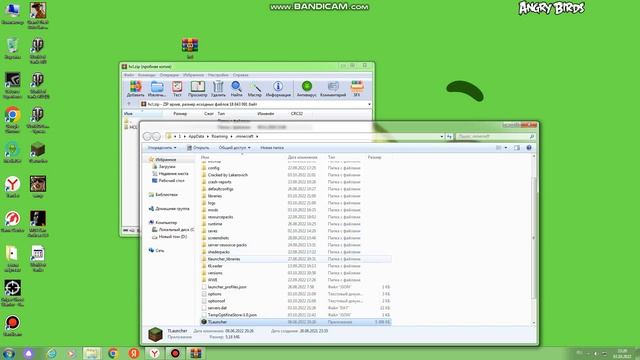Click the Roaming breadcrumb in the address bar

[220, 136]
